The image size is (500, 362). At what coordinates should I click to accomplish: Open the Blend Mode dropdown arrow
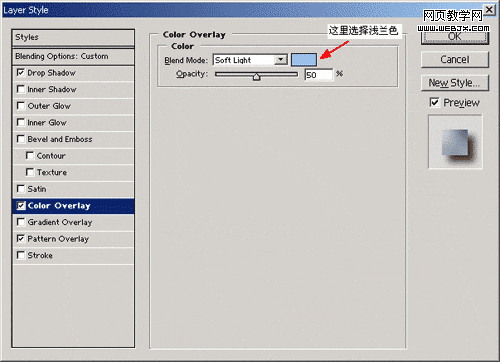pos(281,60)
